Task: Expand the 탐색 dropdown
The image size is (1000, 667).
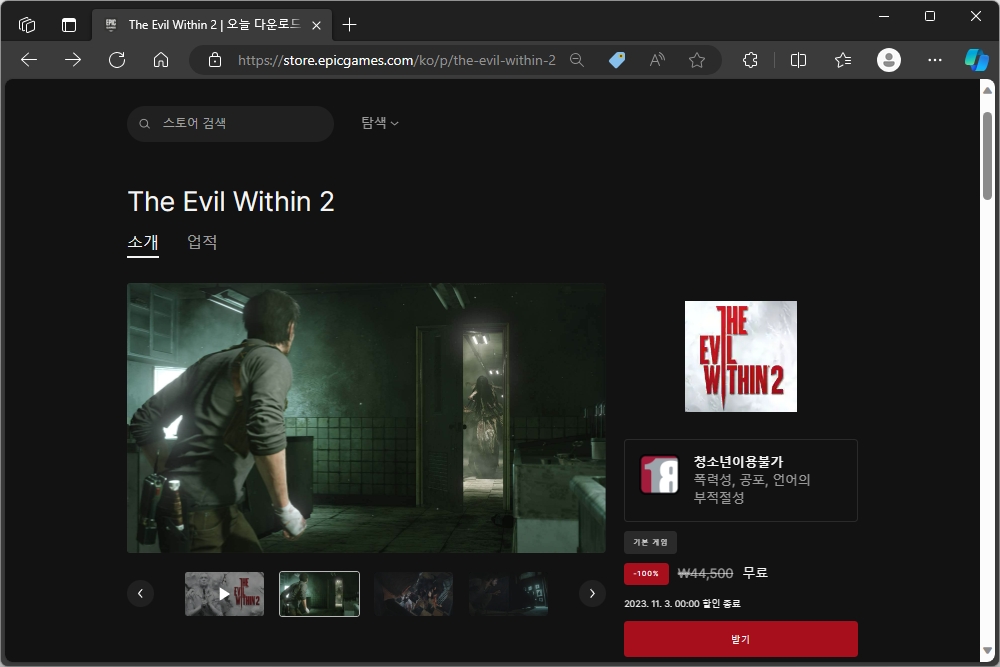Action: point(379,122)
